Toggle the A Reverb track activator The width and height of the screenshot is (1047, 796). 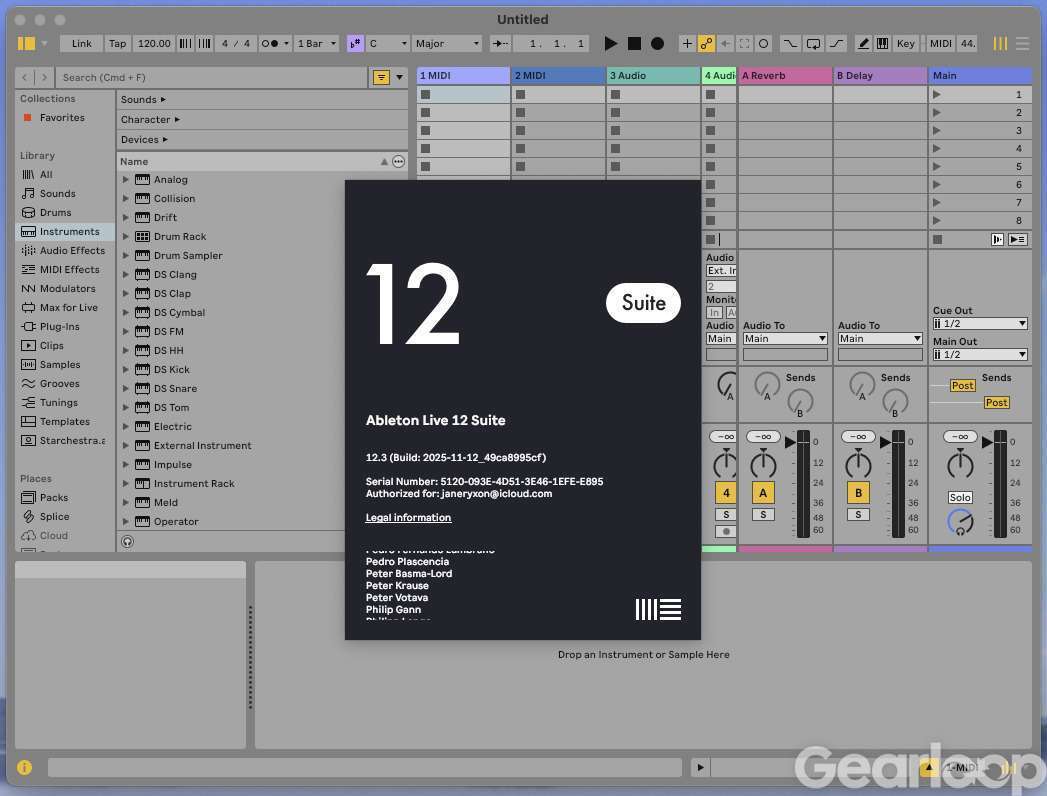pos(763,492)
